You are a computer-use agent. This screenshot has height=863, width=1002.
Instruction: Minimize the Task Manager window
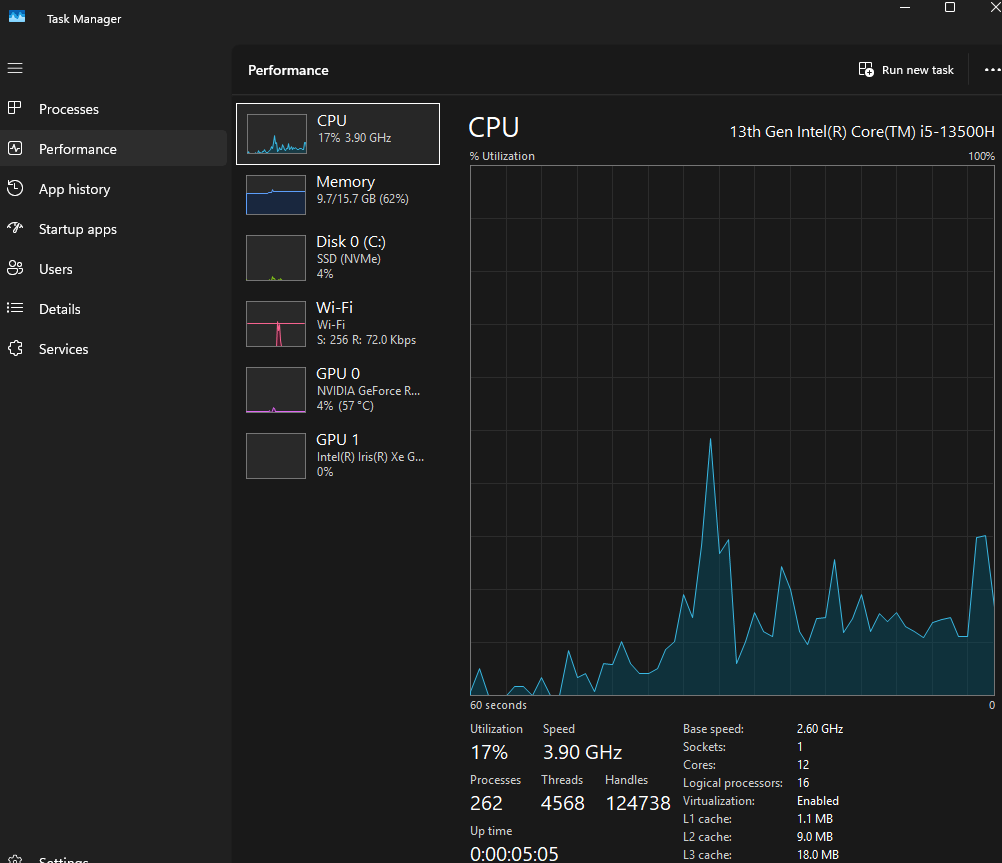coord(905,8)
